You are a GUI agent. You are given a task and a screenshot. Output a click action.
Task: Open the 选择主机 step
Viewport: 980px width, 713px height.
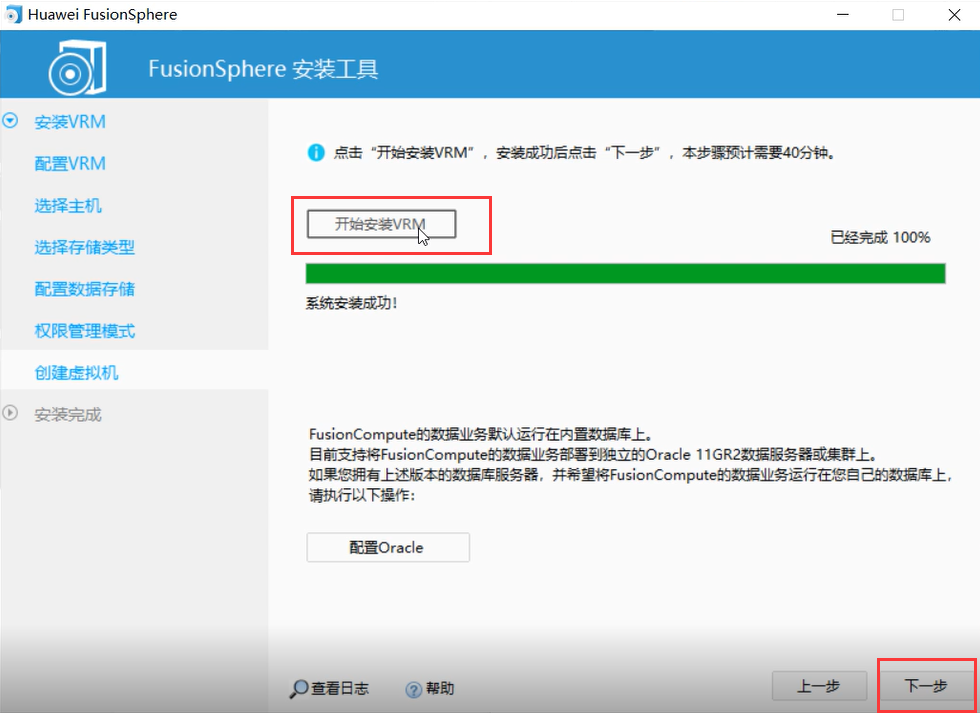pyautogui.click(x=68, y=206)
